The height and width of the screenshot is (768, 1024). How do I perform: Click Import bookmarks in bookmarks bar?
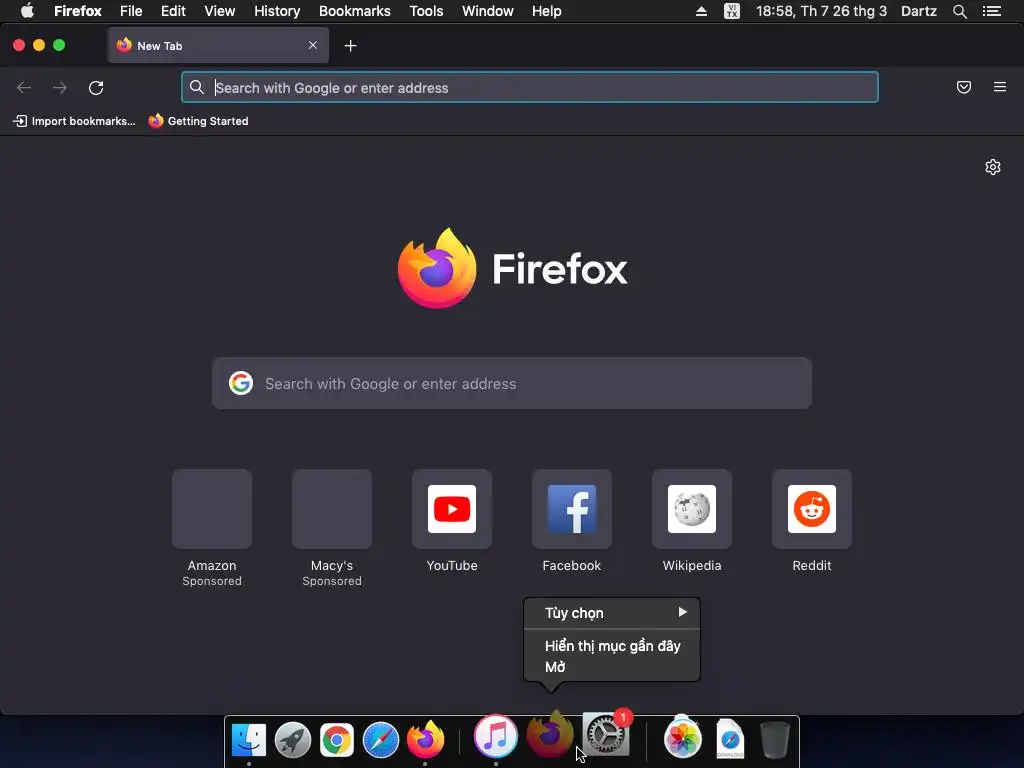click(74, 121)
